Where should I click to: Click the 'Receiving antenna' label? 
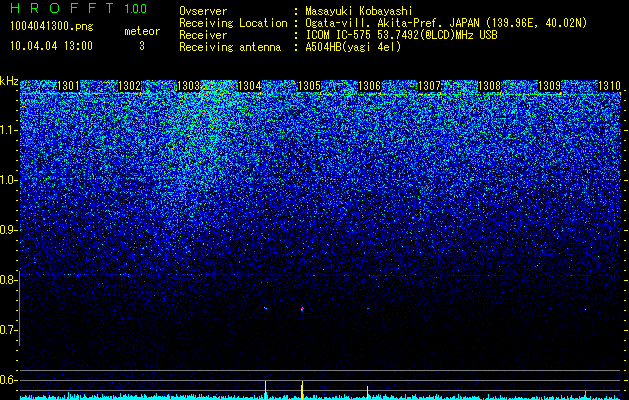click(x=230, y=47)
